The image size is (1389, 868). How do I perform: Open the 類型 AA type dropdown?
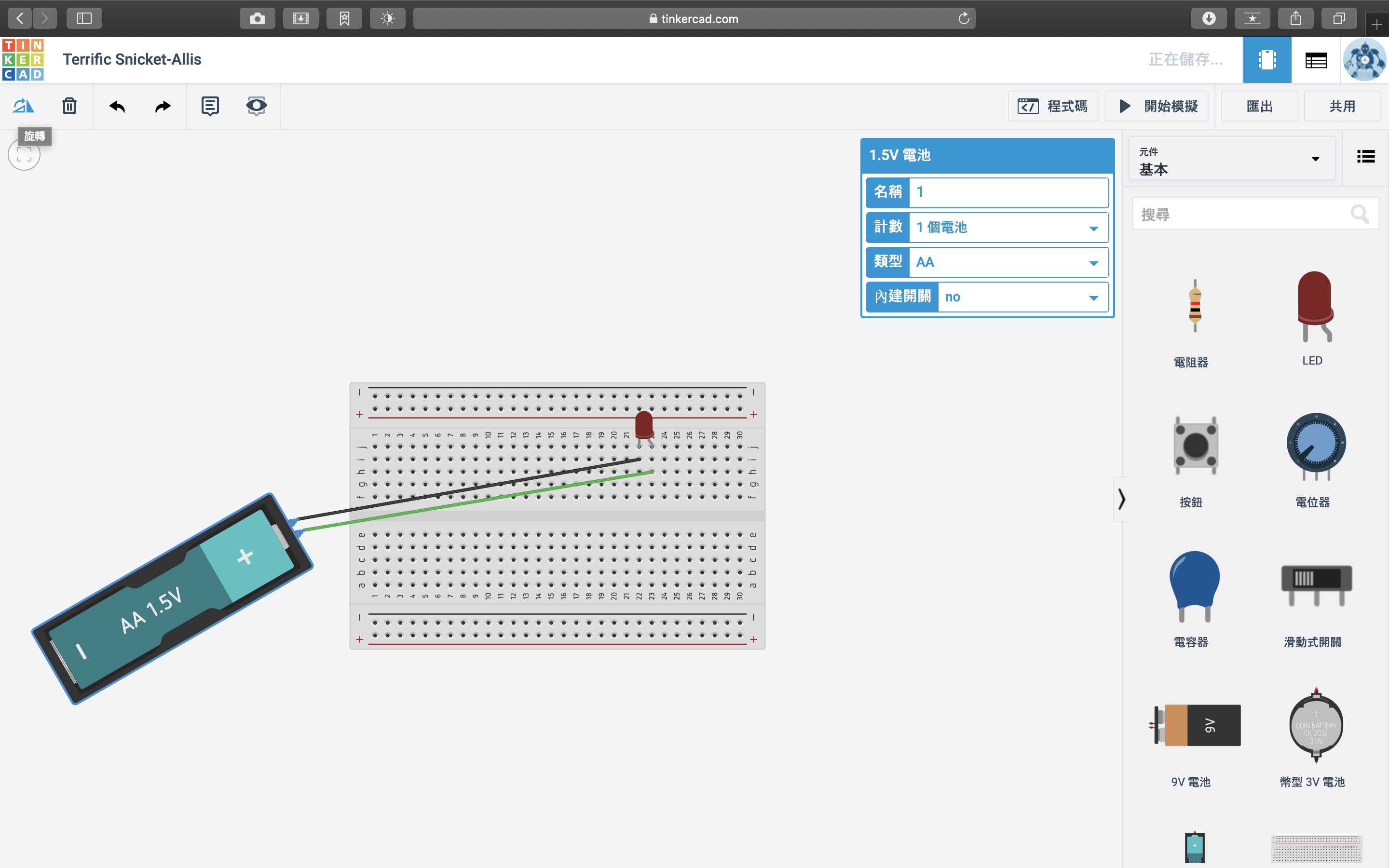(1008, 262)
